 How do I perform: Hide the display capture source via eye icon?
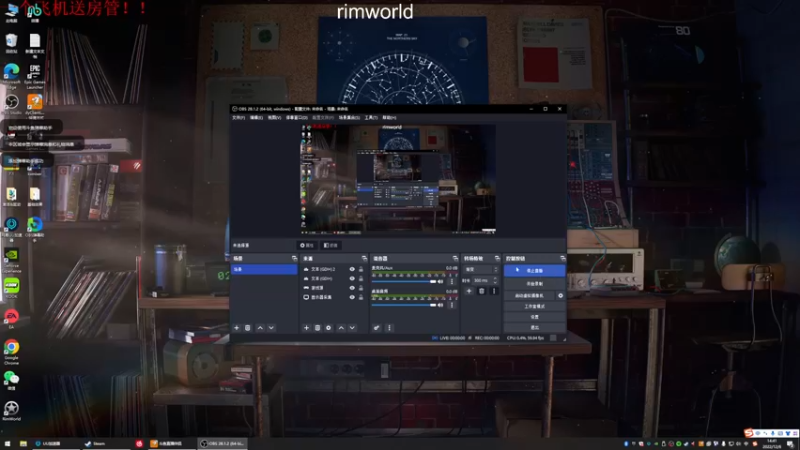tap(352, 297)
